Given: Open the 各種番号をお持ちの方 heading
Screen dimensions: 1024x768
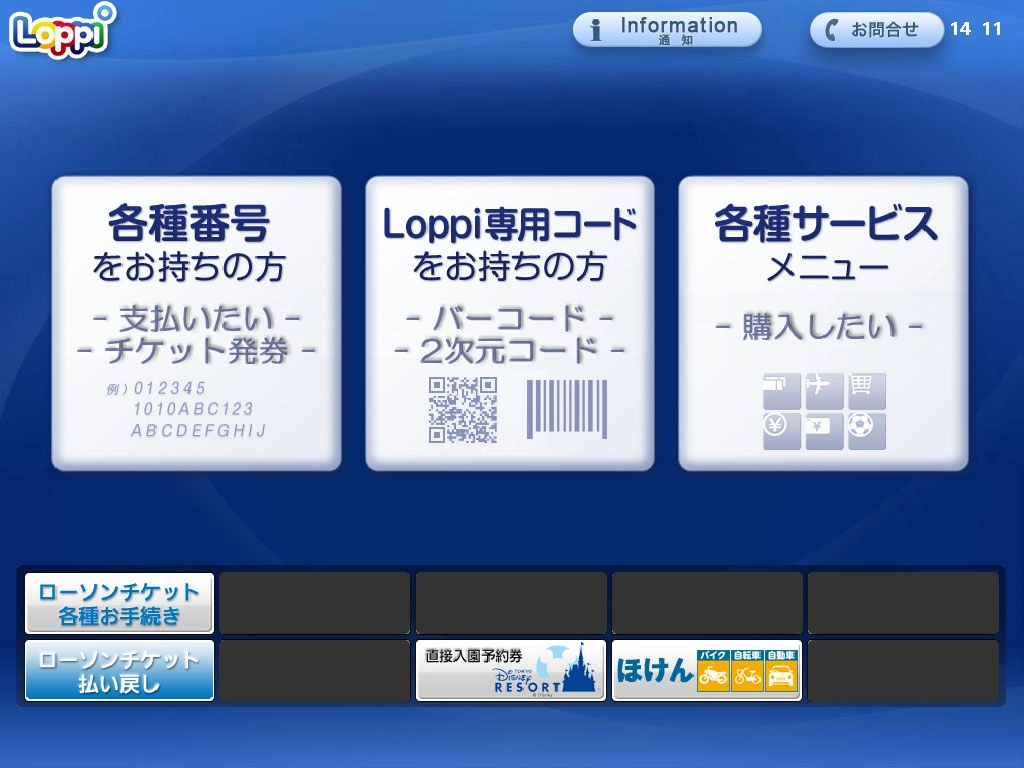Looking at the screenshot, I should 189,224.
